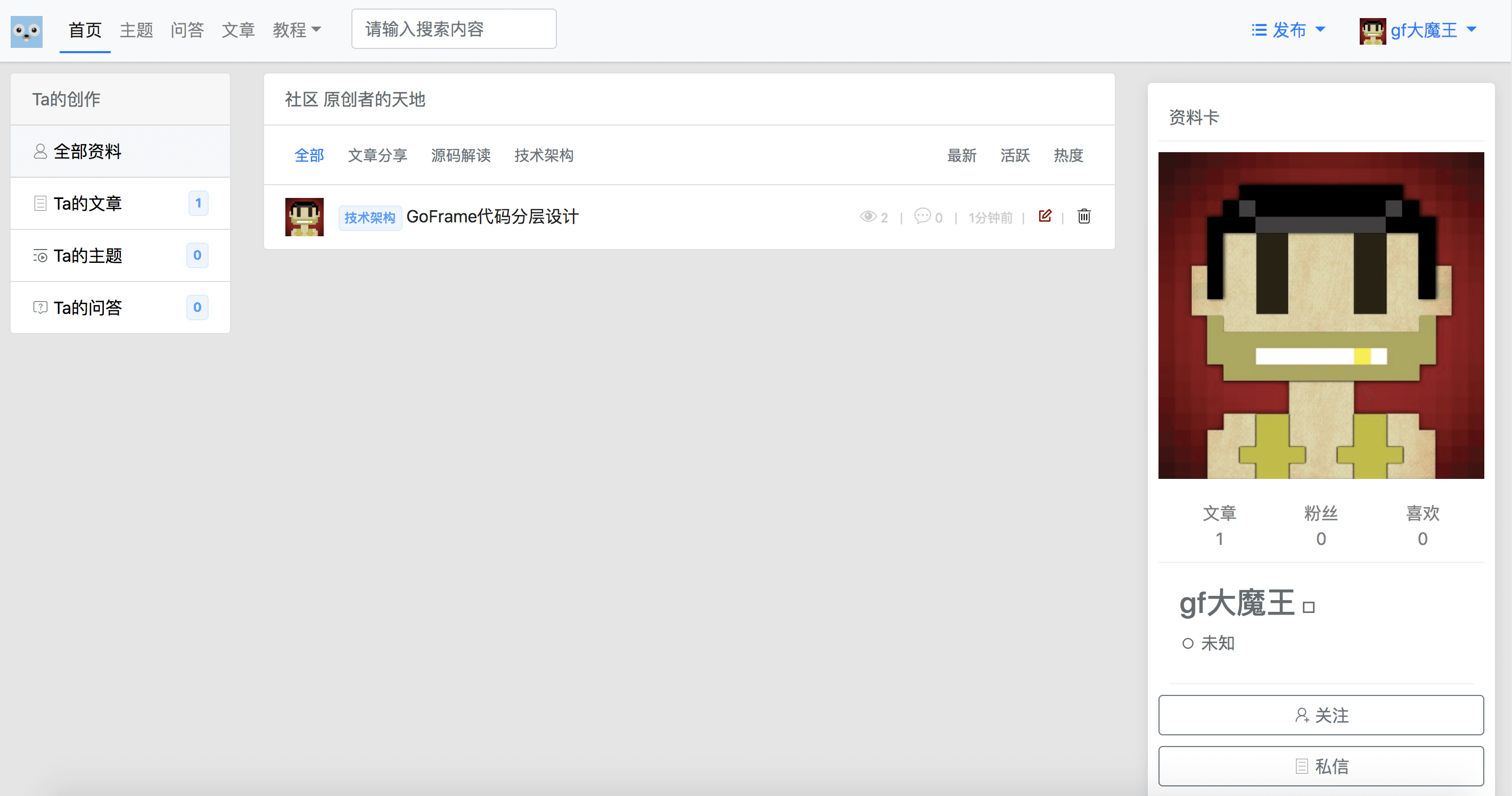Click the article author's pixel avatar

304,217
